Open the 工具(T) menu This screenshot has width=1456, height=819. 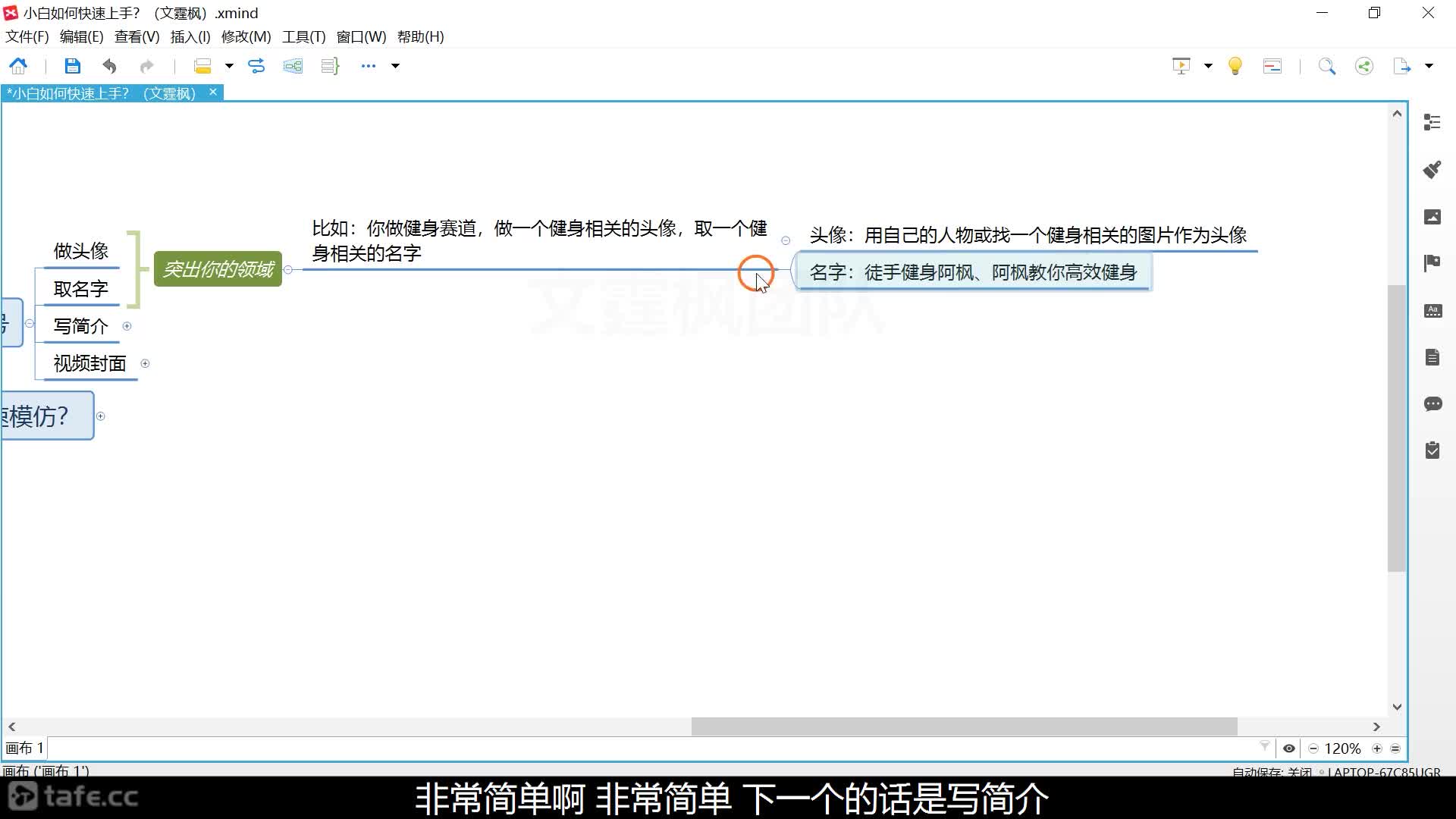(303, 36)
